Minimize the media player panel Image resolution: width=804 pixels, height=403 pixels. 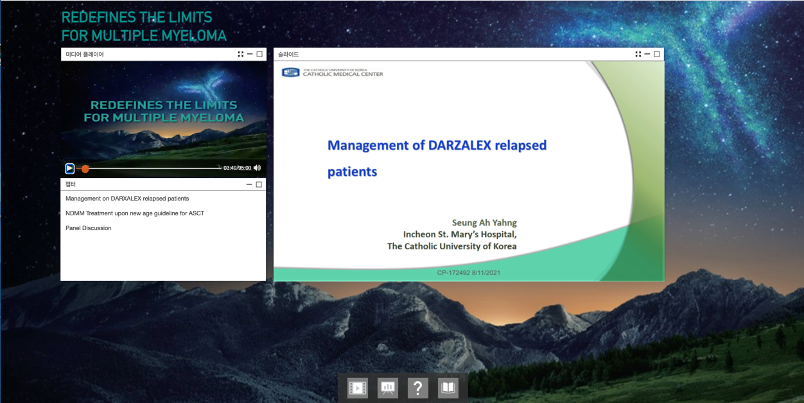pyautogui.click(x=250, y=54)
